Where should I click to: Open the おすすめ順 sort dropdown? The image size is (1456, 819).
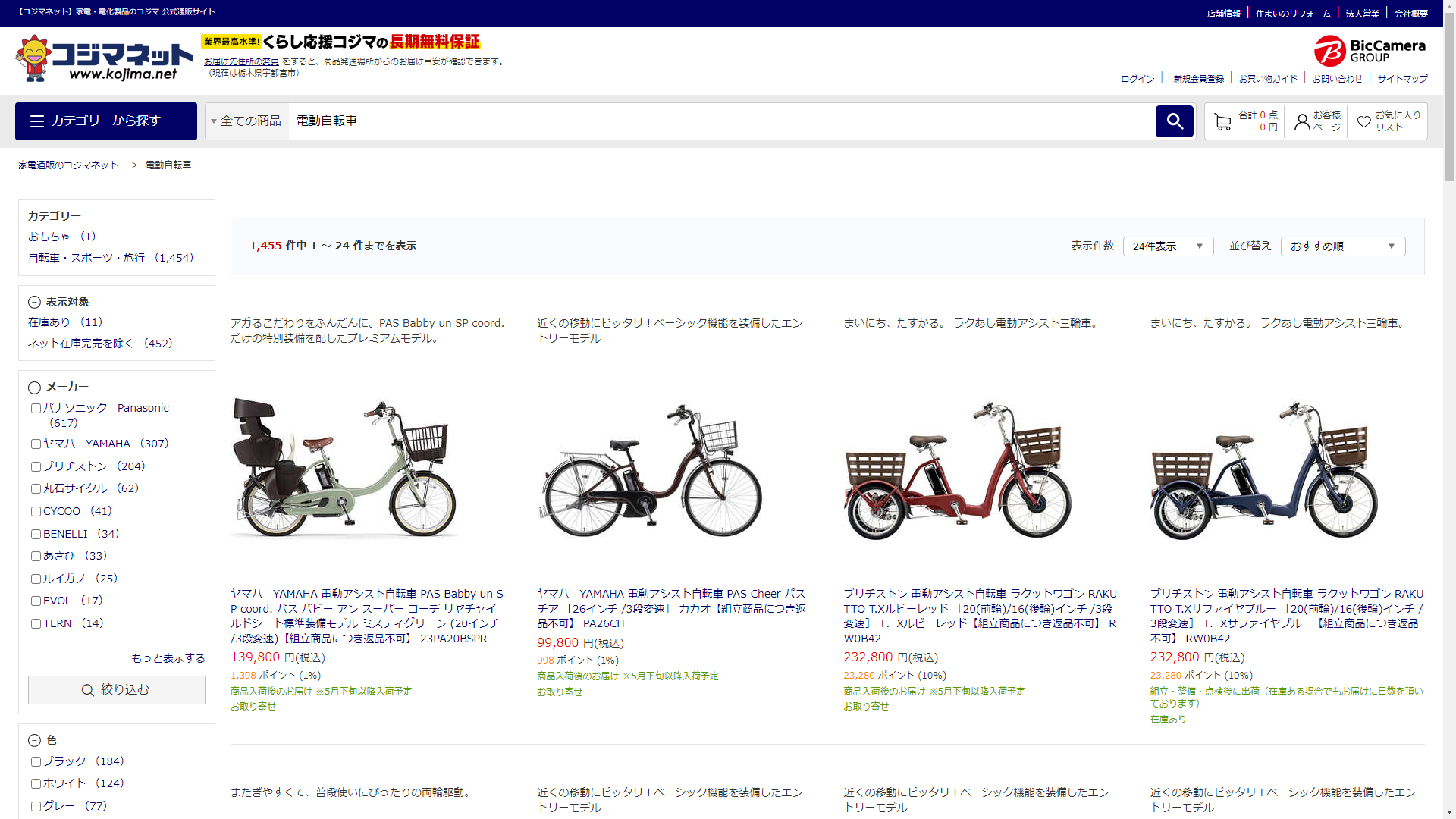point(1342,246)
